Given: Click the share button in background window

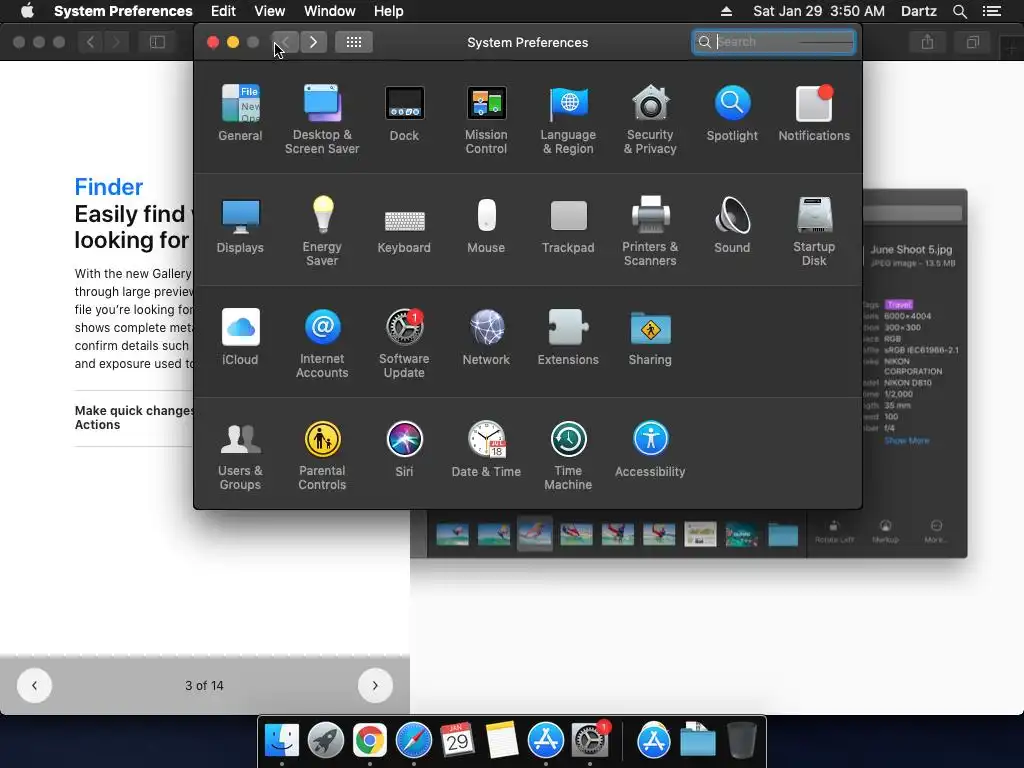Looking at the screenshot, I should point(927,42).
